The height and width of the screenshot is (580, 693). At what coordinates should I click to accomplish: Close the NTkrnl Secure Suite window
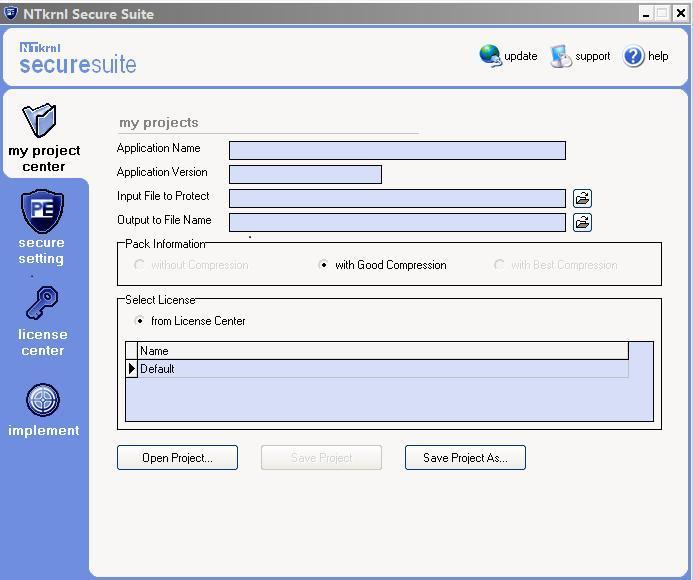[x=681, y=14]
